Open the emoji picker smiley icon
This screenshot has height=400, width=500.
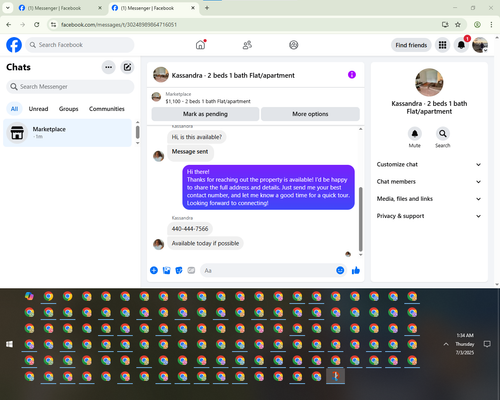(x=340, y=270)
